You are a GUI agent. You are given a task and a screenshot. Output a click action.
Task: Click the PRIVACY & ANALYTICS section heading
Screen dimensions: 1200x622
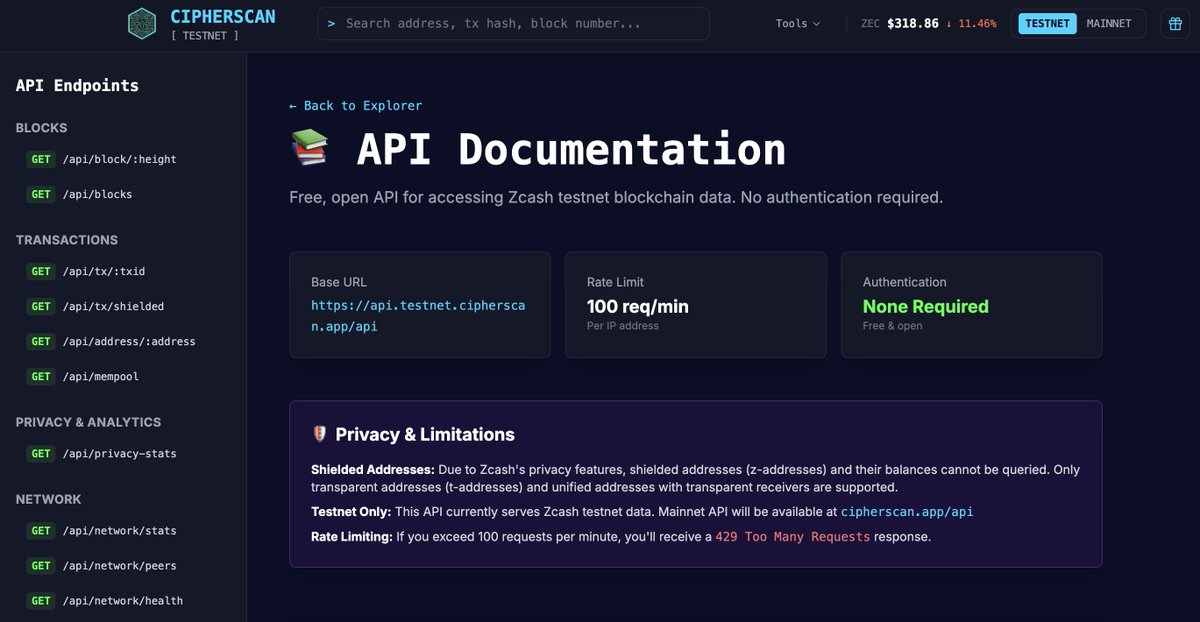pyautogui.click(x=88, y=422)
